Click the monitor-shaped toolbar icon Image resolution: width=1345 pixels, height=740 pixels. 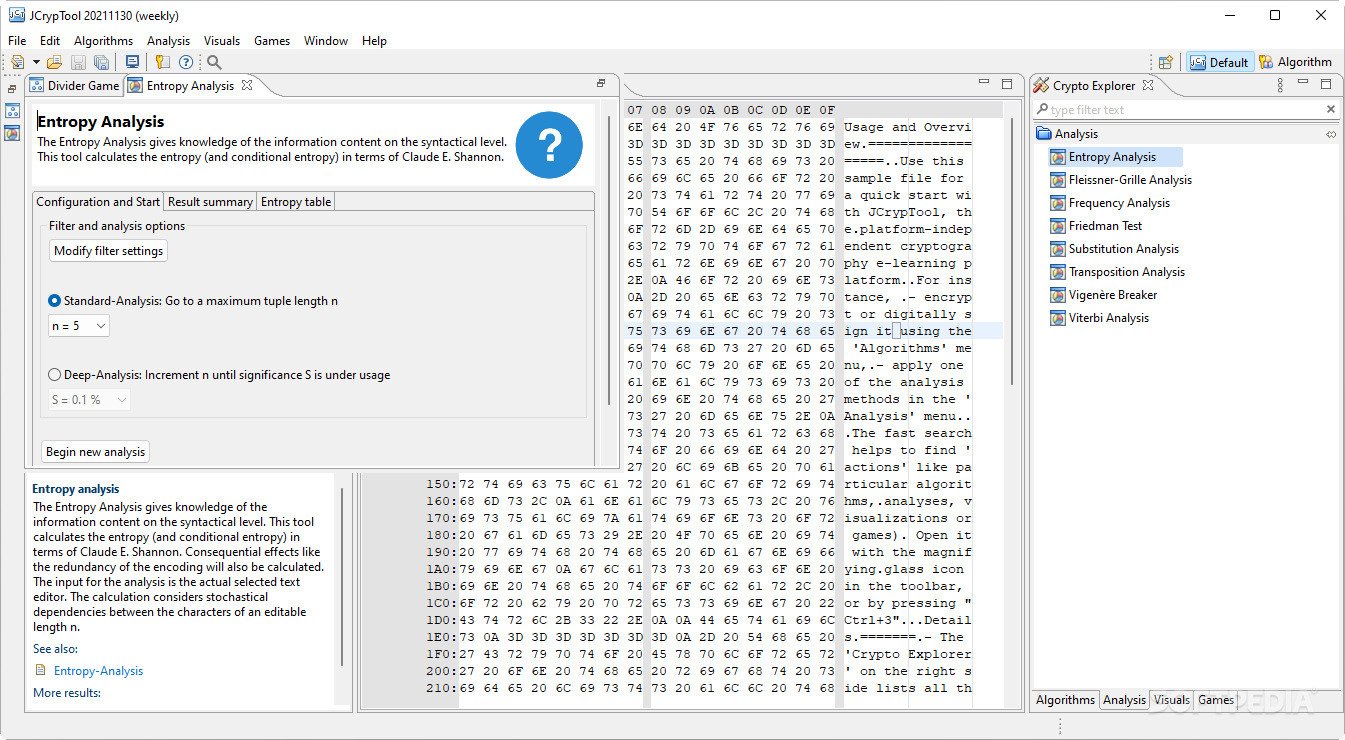pos(132,62)
